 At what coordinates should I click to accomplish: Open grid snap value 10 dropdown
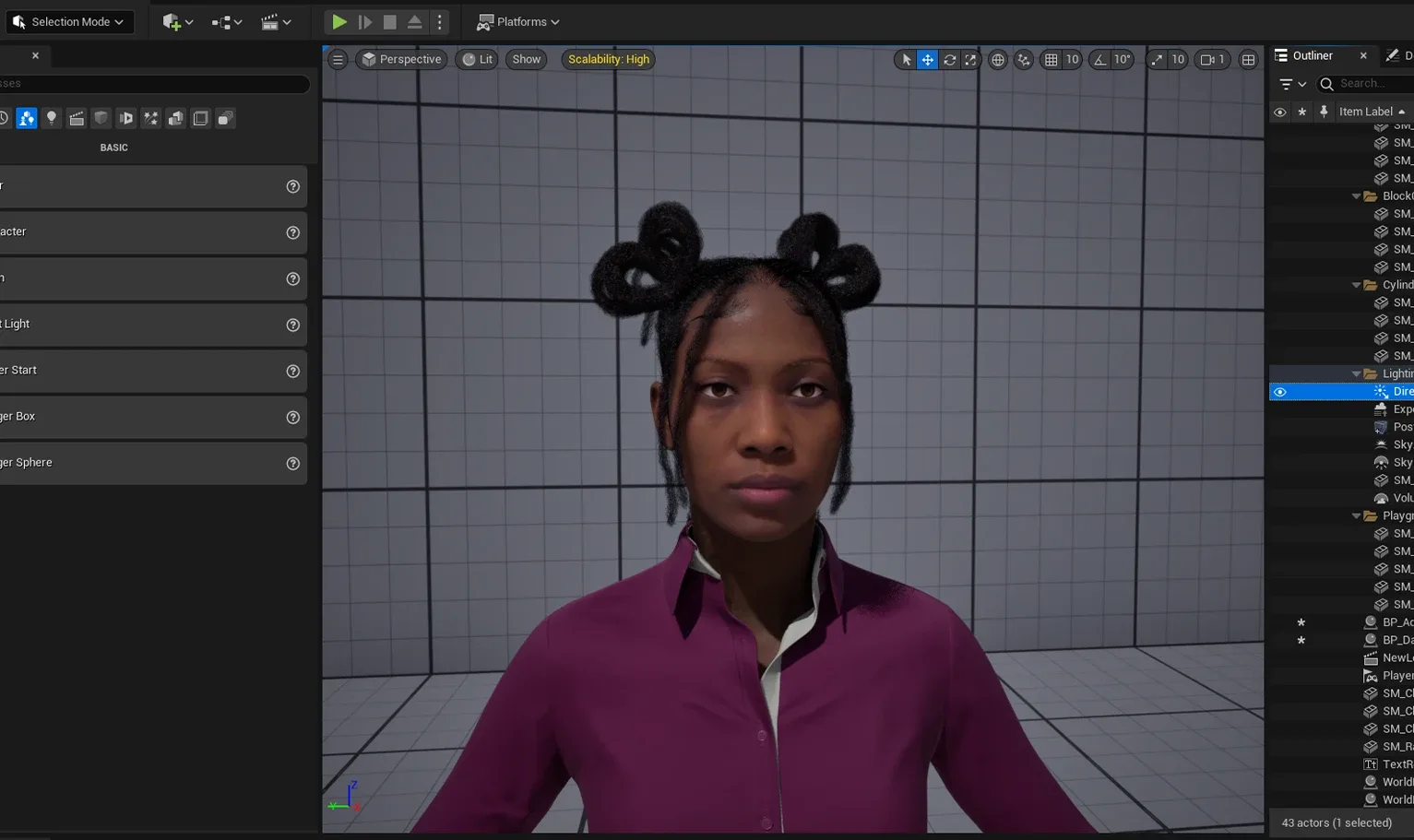[1072, 59]
